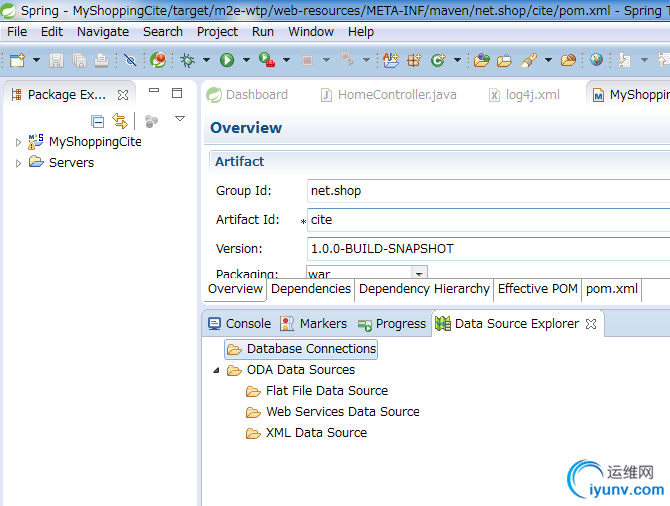
Task: Select the Servers folder
Action: [71, 162]
